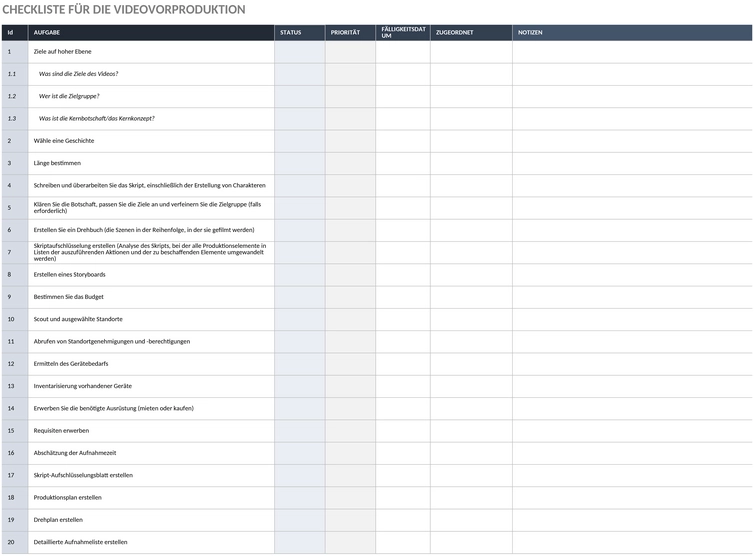Image resolution: width=754 pixels, height=556 pixels.
Task: Select 'Requisiten erwerben' task
Action: click(x=61, y=430)
